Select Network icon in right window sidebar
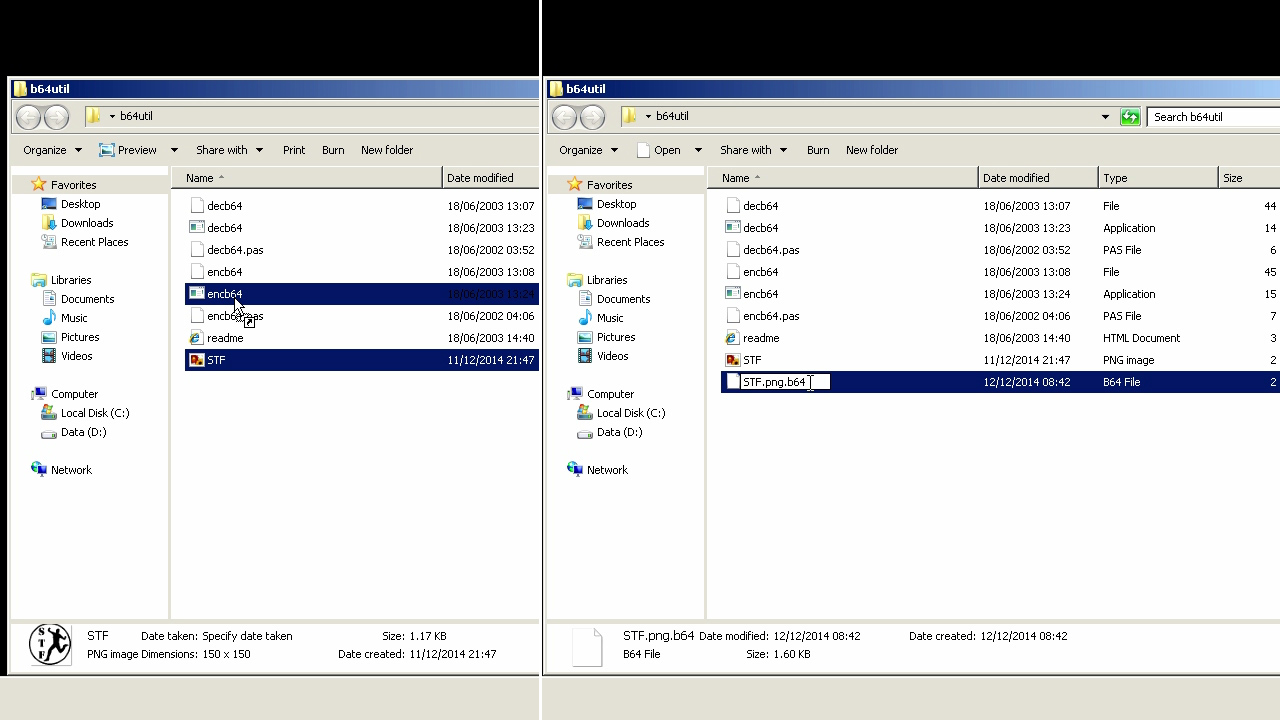The width and height of the screenshot is (1280, 720). pos(575,469)
